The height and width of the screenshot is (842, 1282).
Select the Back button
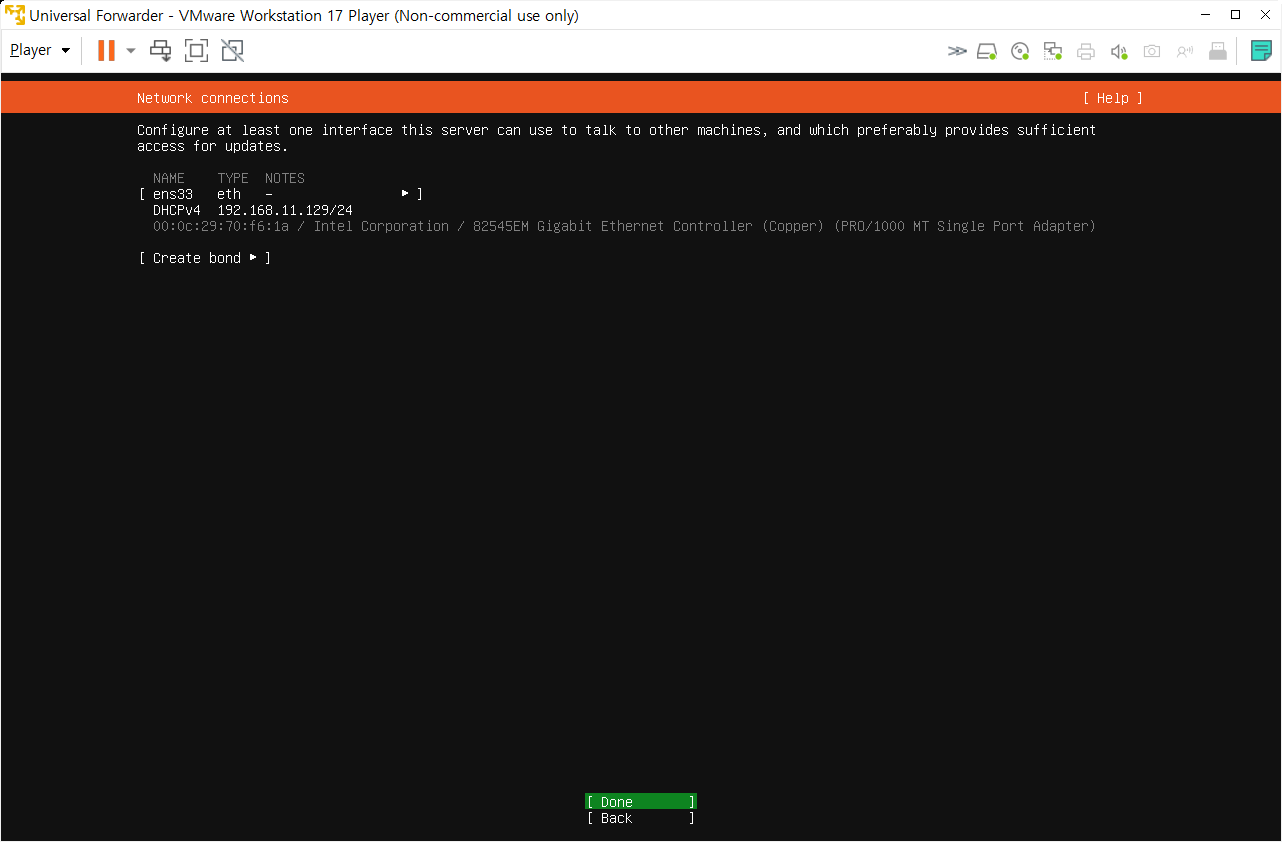click(x=641, y=818)
